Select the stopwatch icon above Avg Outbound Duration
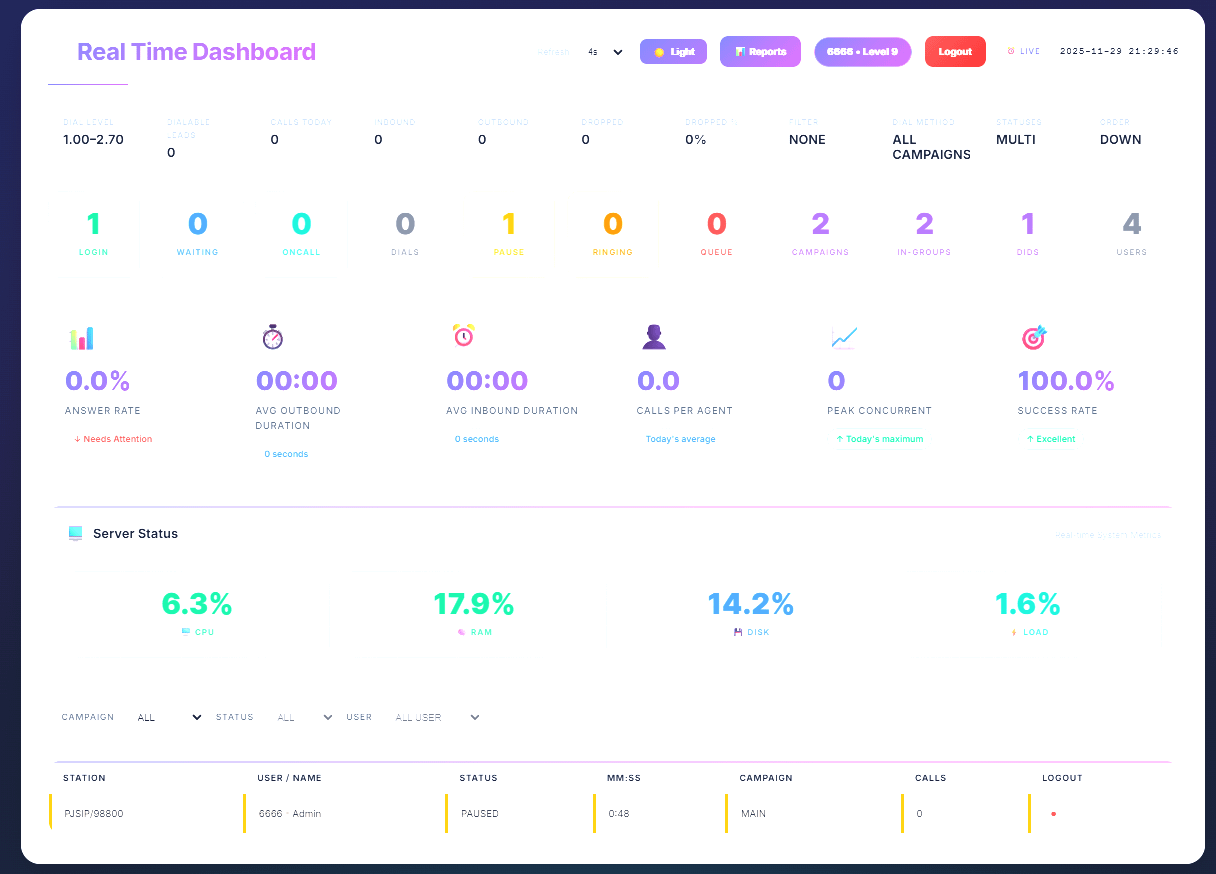This screenshot has height=874, width=1216. click(x=272, y=337)
